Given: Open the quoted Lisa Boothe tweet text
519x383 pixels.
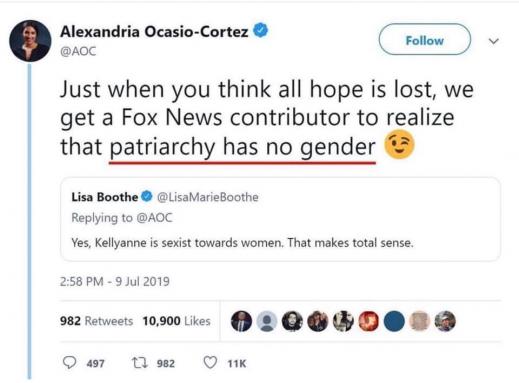Looking at the screenshot, I should (x=242, y=243).
